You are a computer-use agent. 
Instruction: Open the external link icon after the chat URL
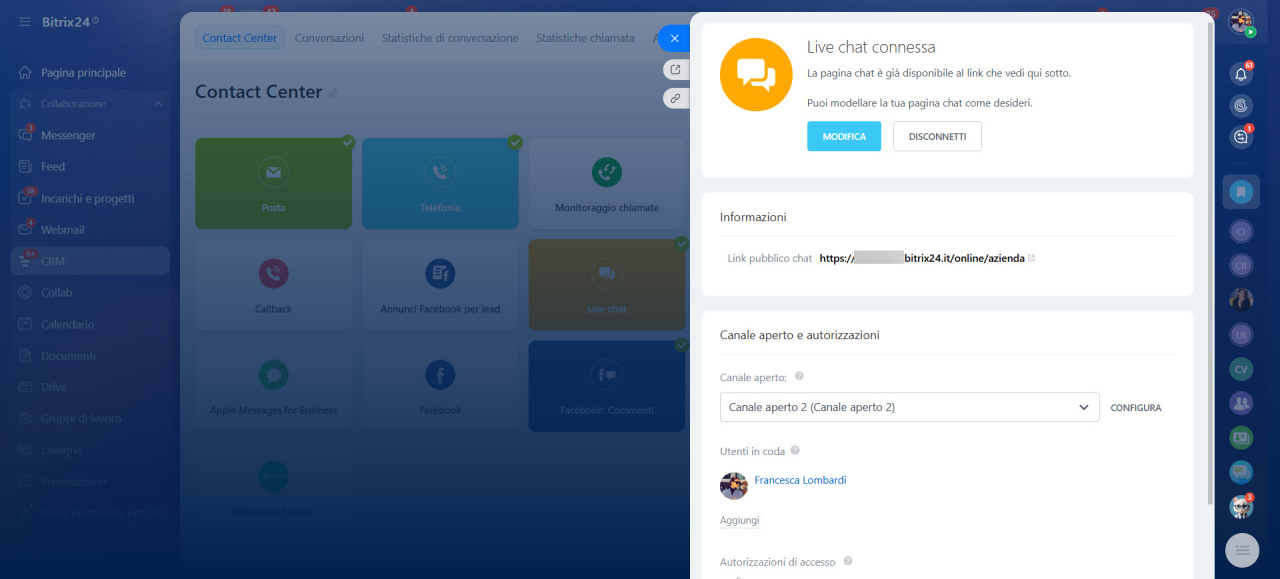[1032, 258]
